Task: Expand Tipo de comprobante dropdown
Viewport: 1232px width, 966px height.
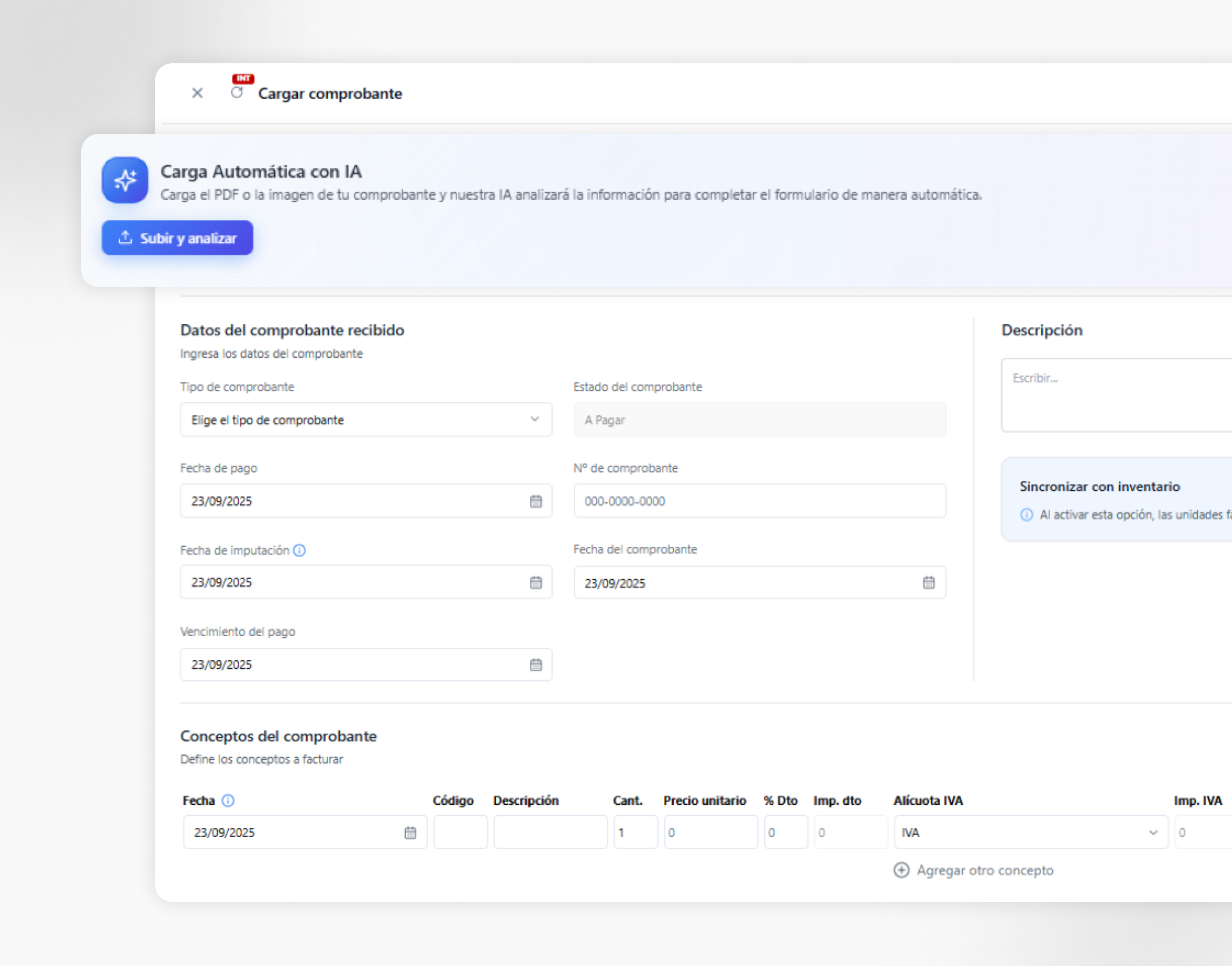Action: point(366,420)
